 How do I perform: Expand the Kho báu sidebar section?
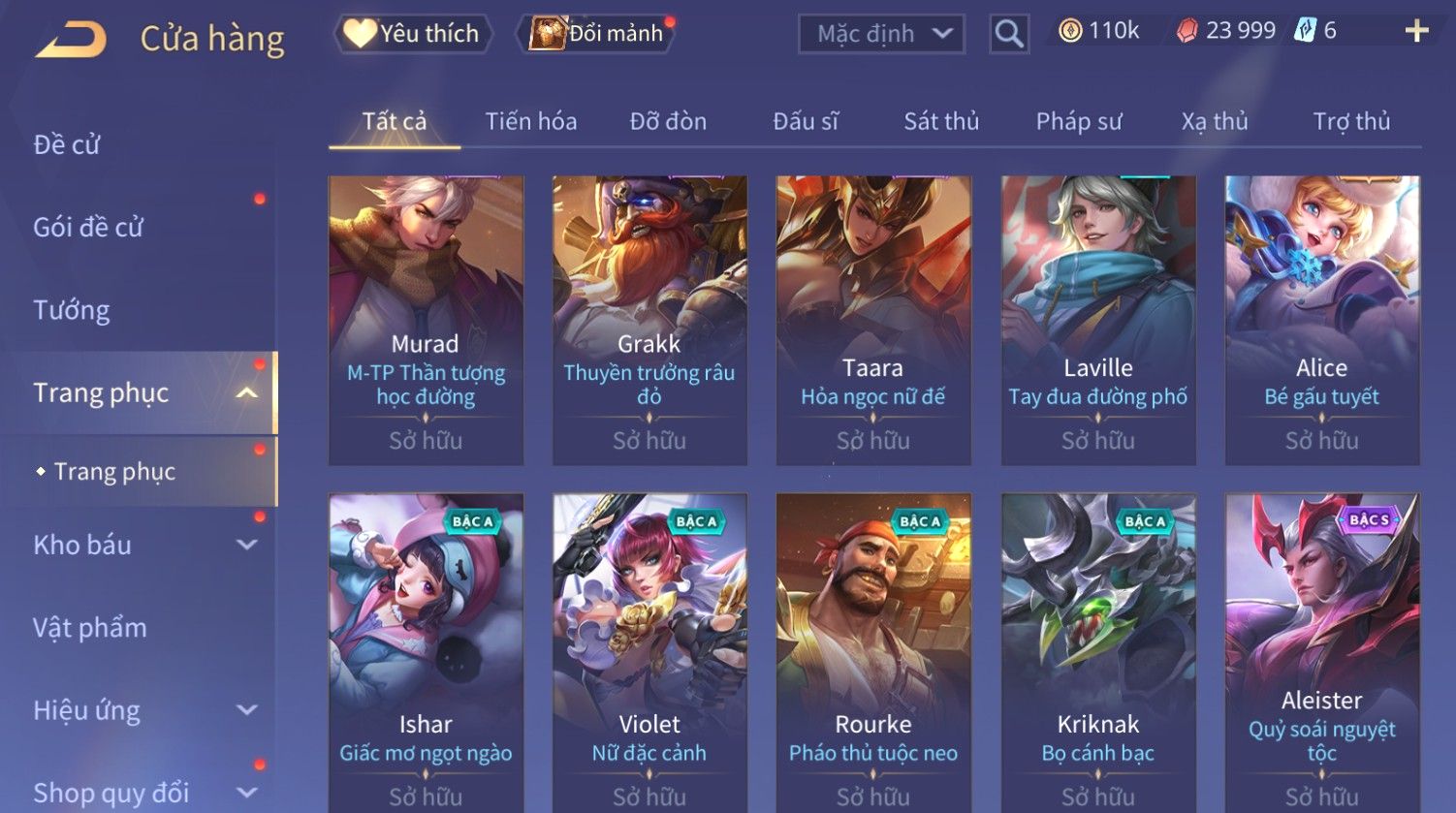click(247, 545)
